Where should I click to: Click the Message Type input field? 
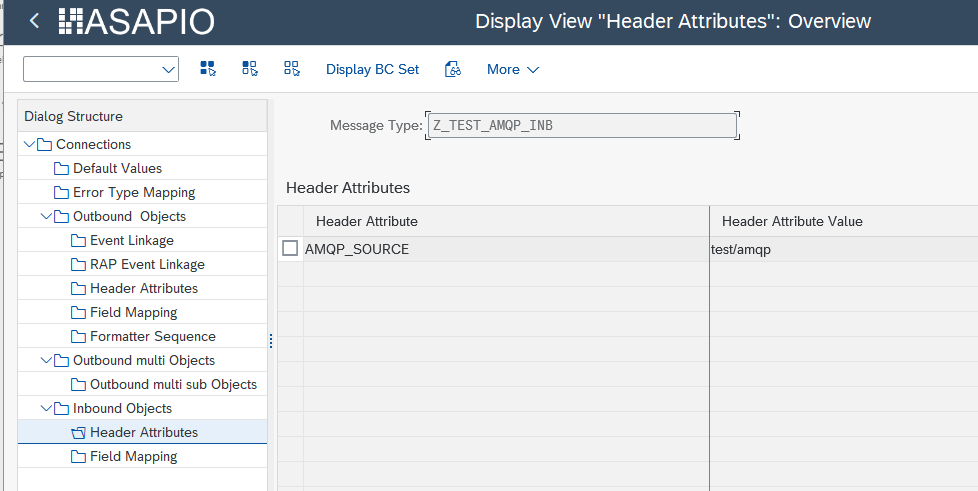tap(582, 125)
